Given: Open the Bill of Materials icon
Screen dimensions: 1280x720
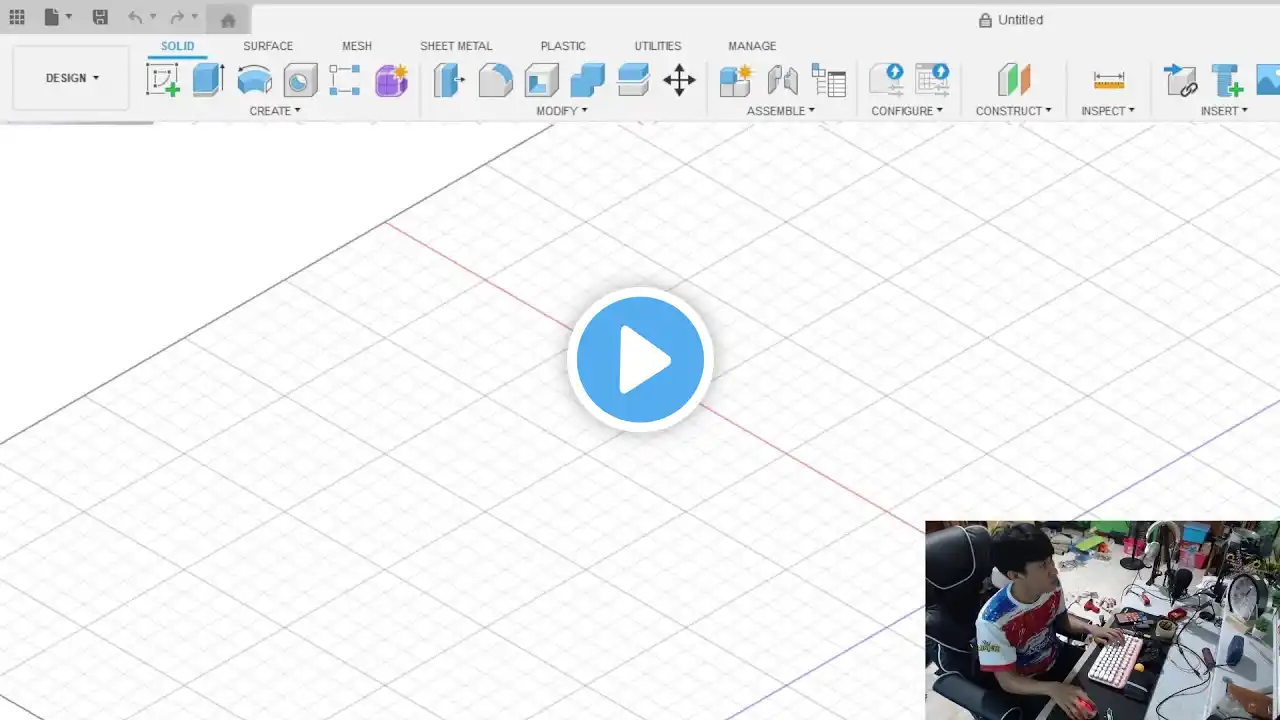Looking at the screenshot, I should (828, 80).
